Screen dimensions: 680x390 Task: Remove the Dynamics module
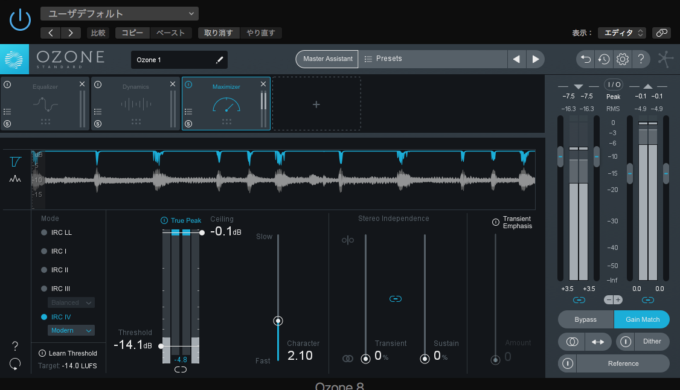pos(173,84)
